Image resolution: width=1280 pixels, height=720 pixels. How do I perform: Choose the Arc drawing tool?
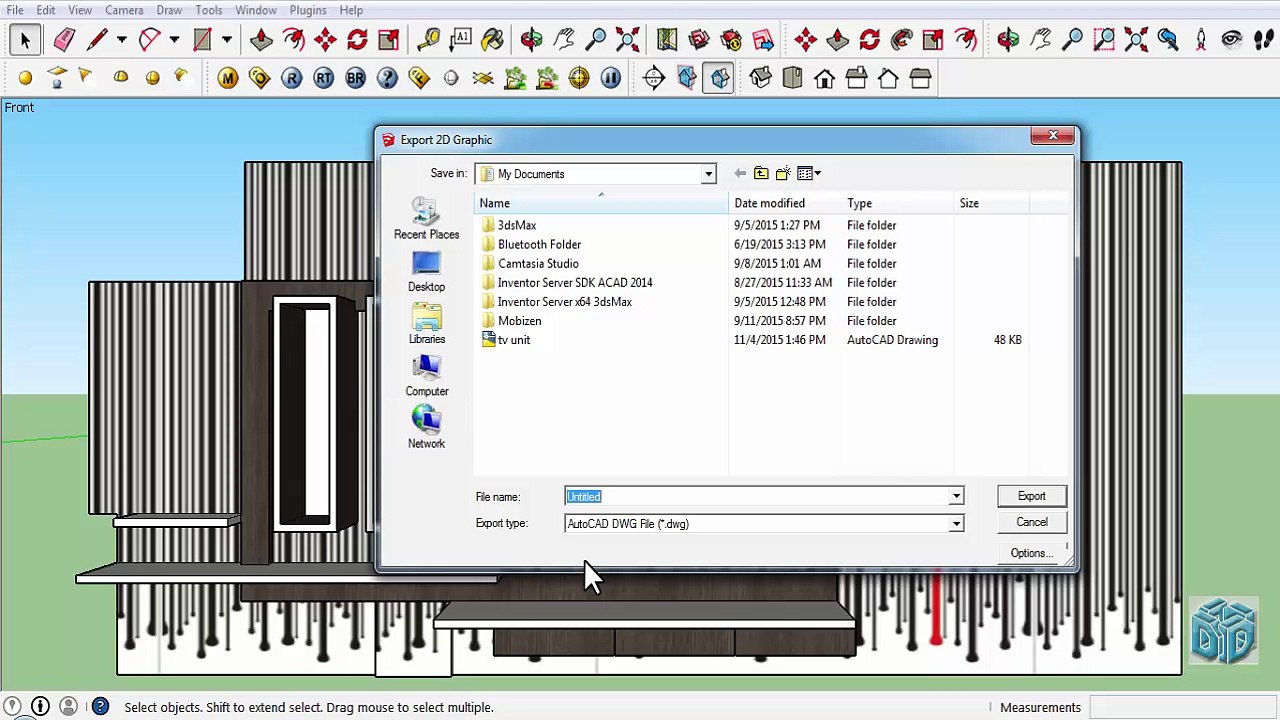pyautogui.click(x=149, y=40)
